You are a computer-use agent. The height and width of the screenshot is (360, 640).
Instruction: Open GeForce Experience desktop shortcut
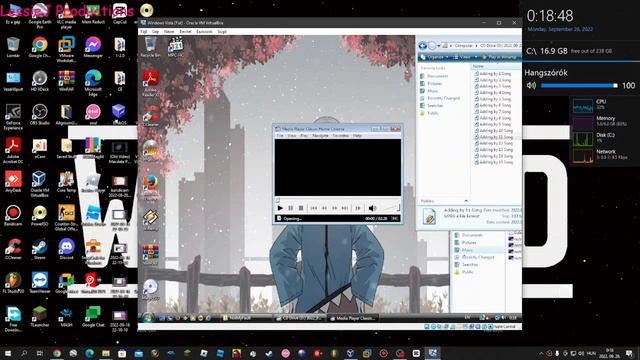13,117
